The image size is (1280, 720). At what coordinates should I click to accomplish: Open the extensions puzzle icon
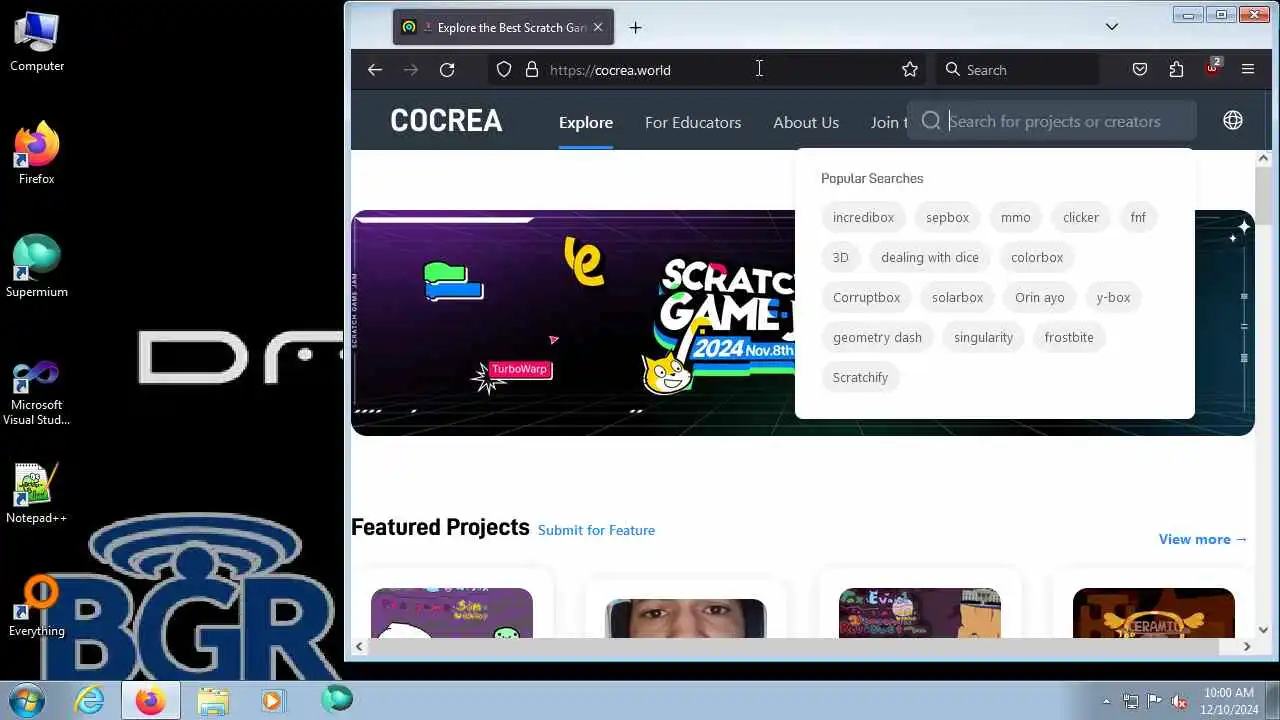click(1176, 70)
